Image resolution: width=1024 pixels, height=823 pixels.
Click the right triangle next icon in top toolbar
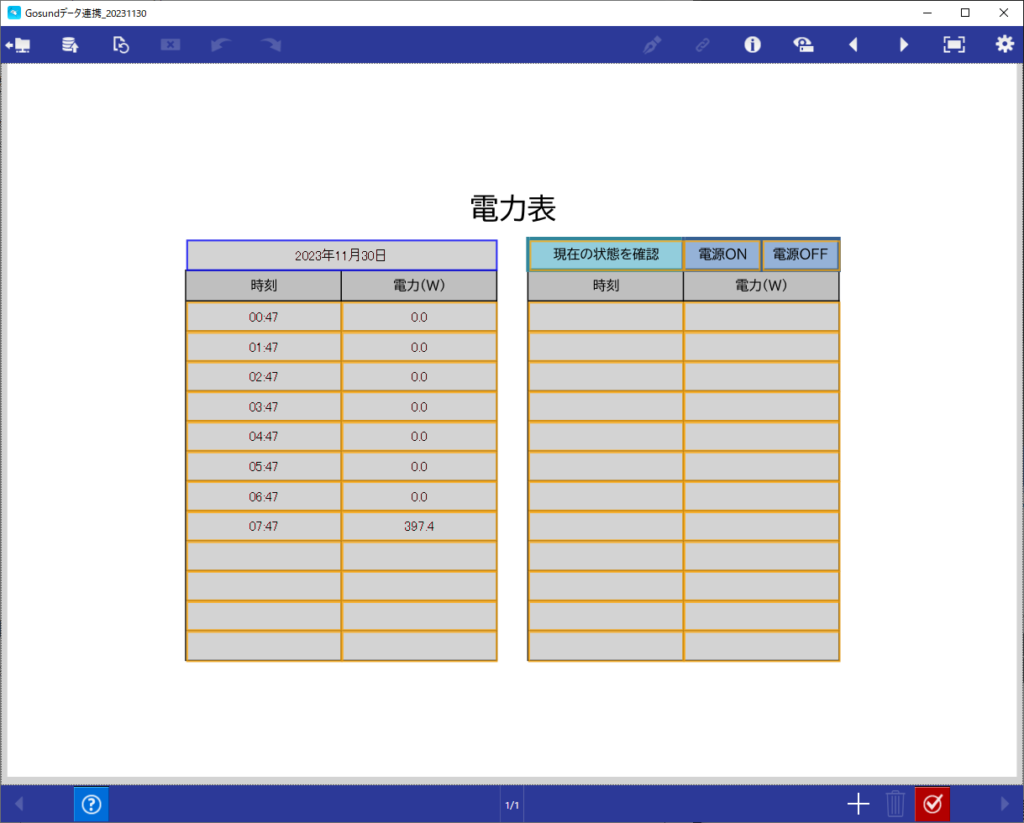[x=904, y=45]
